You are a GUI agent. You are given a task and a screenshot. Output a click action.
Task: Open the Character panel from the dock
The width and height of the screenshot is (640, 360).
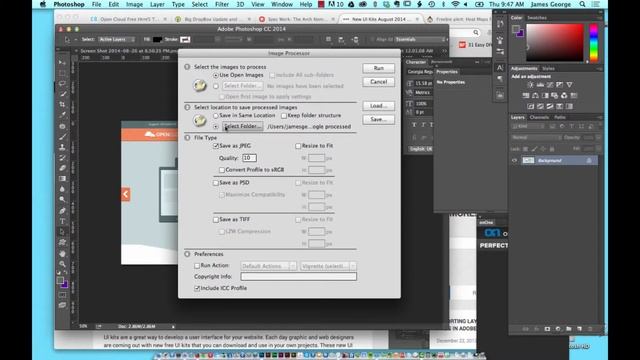(500, 68)
